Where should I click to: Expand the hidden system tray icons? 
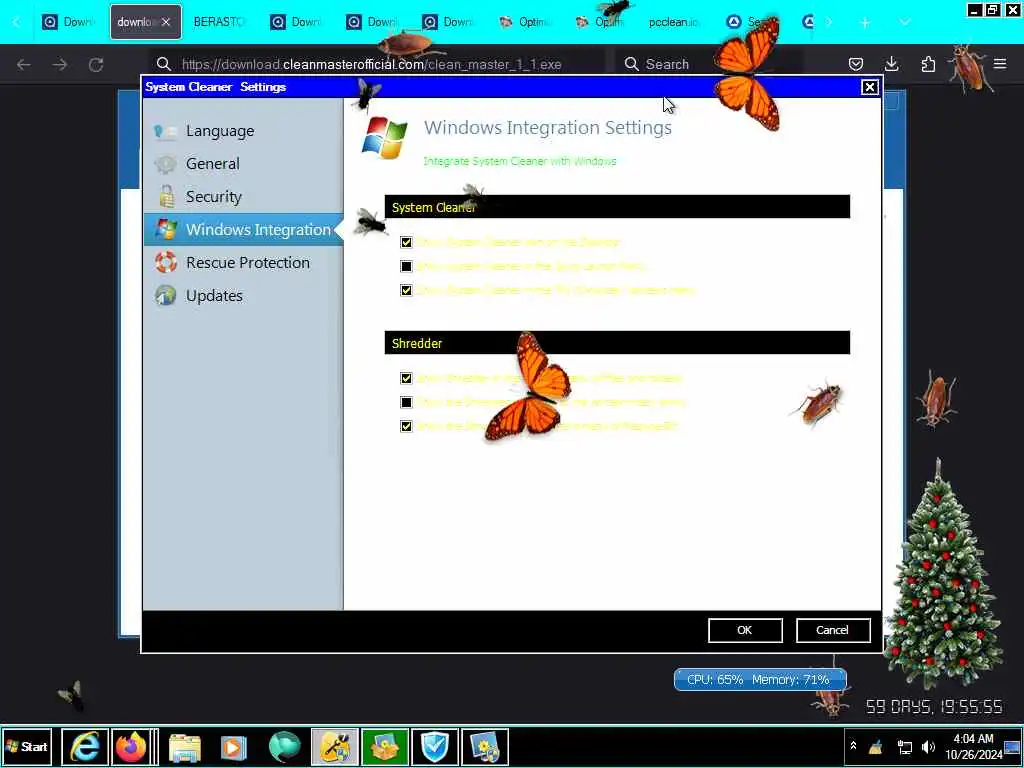853,746
